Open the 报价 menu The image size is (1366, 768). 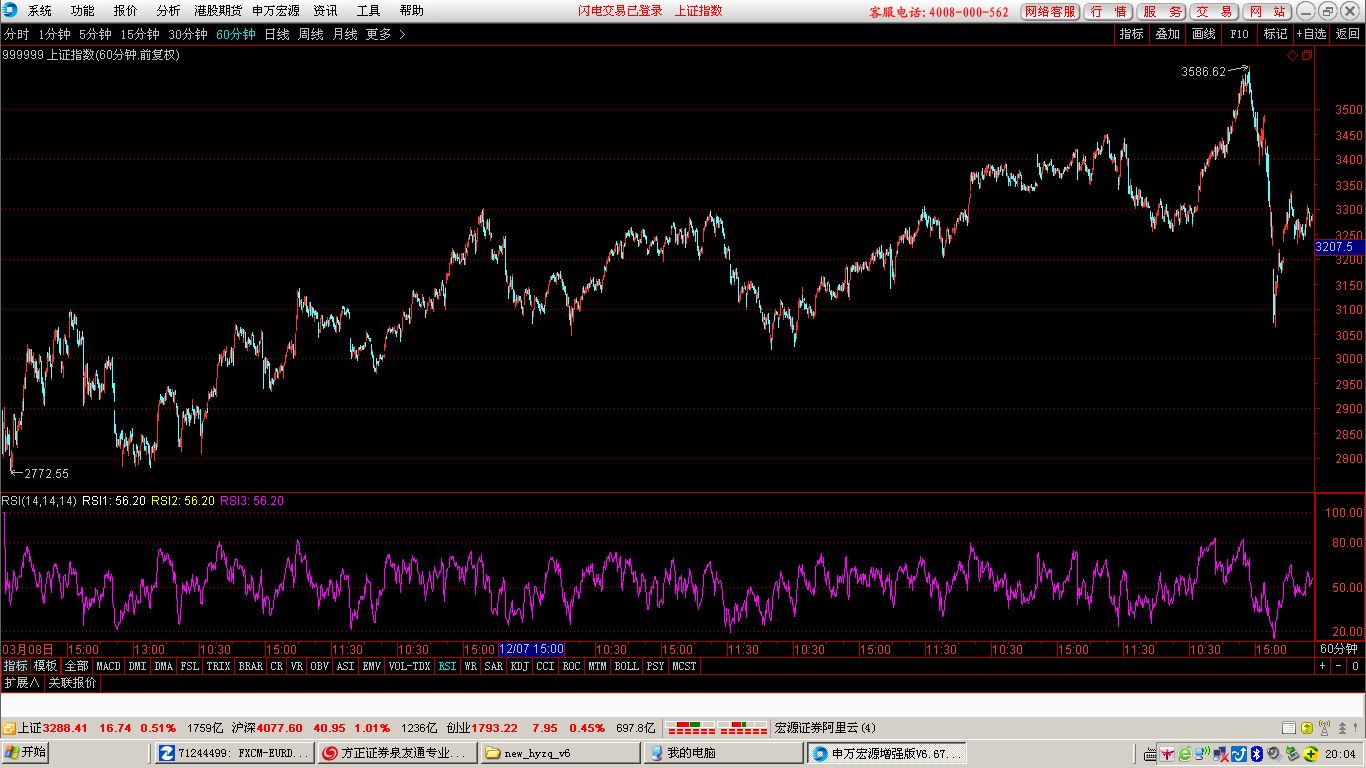click(x=126, y=11)
